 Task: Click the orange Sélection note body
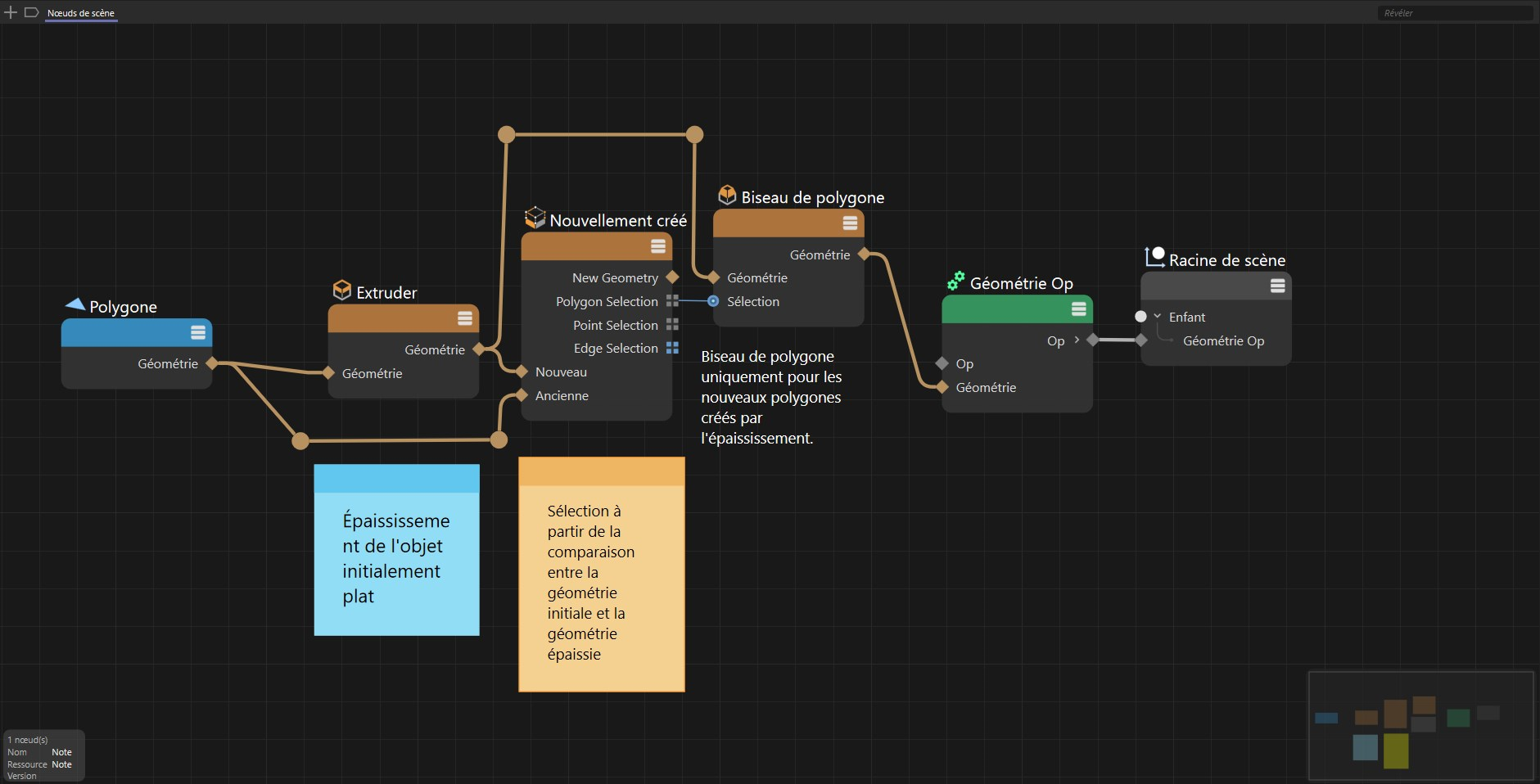pyautogui.click(x=602, y=588)
